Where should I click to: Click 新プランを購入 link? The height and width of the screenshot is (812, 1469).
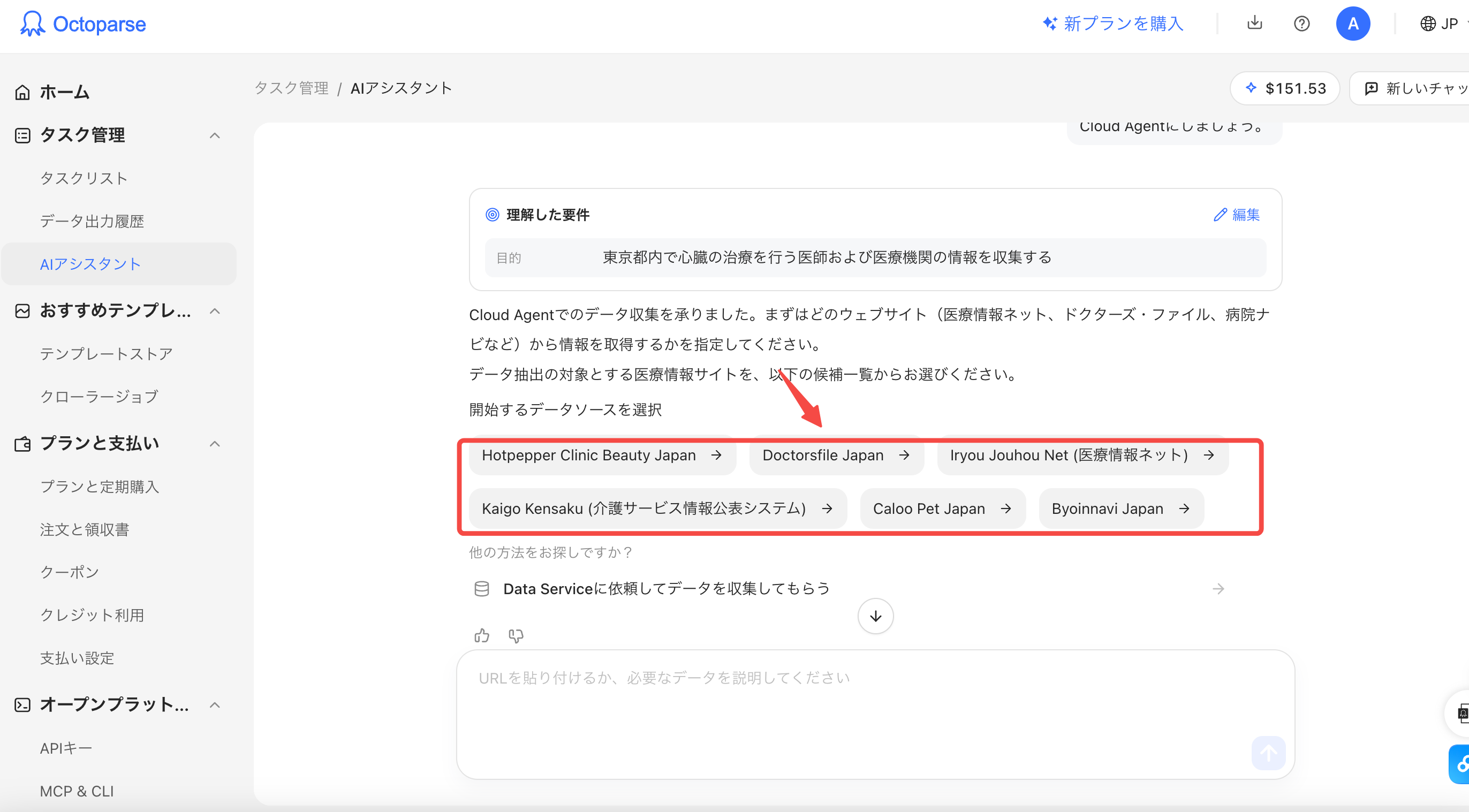[x=1112, y=24]
